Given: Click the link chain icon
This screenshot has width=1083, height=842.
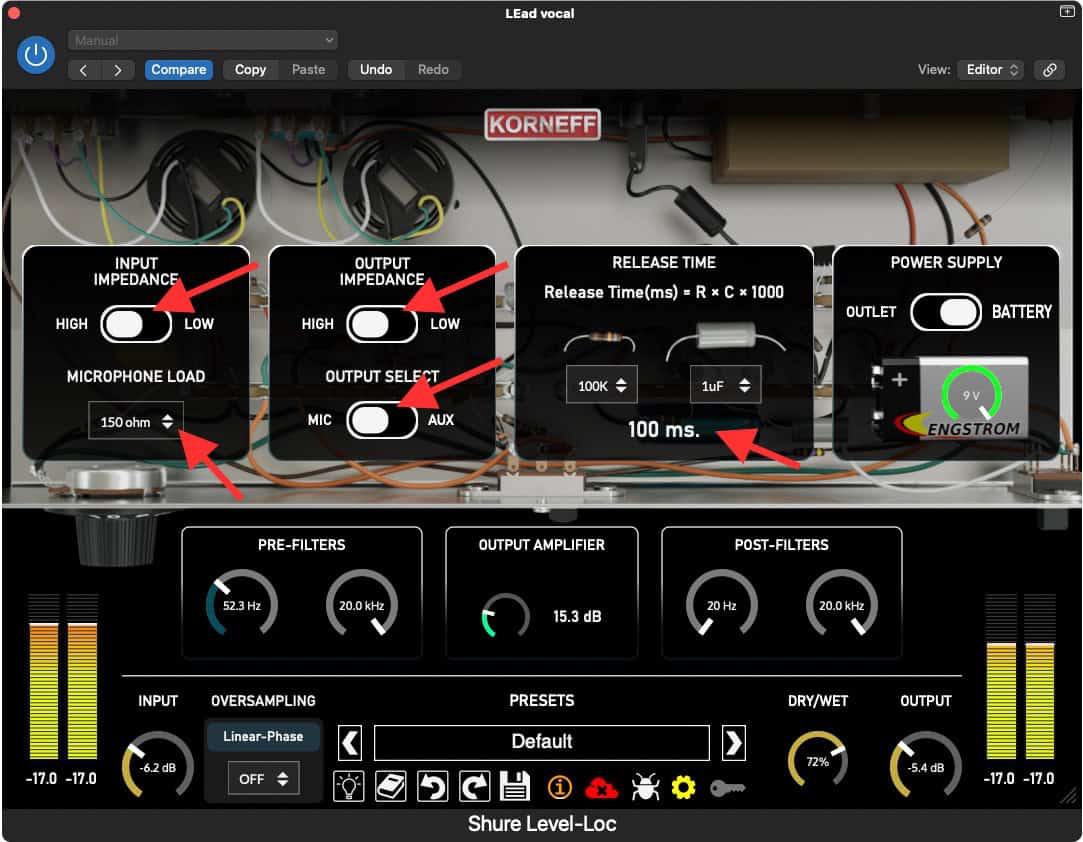Looking at the screenshot, I should (1049, 70).
